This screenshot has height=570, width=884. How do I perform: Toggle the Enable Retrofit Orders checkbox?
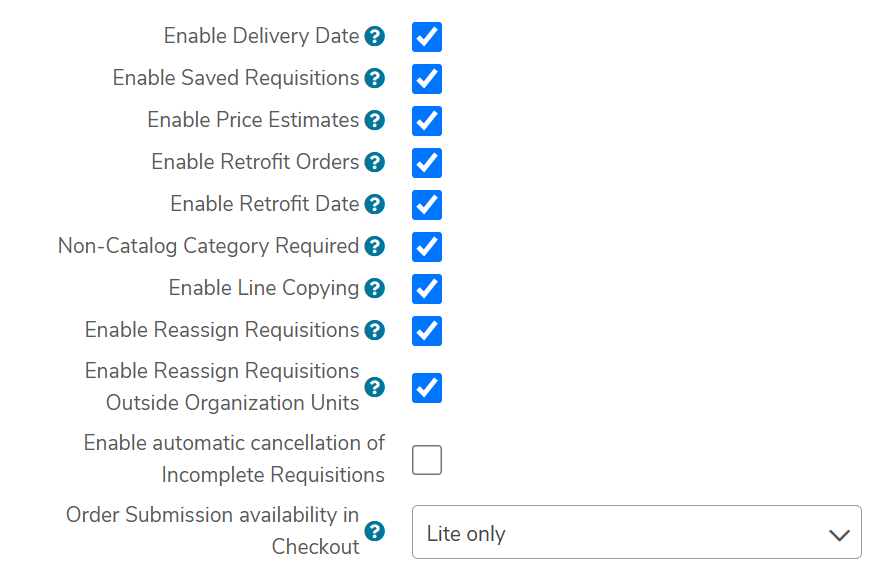pos(427,163)
